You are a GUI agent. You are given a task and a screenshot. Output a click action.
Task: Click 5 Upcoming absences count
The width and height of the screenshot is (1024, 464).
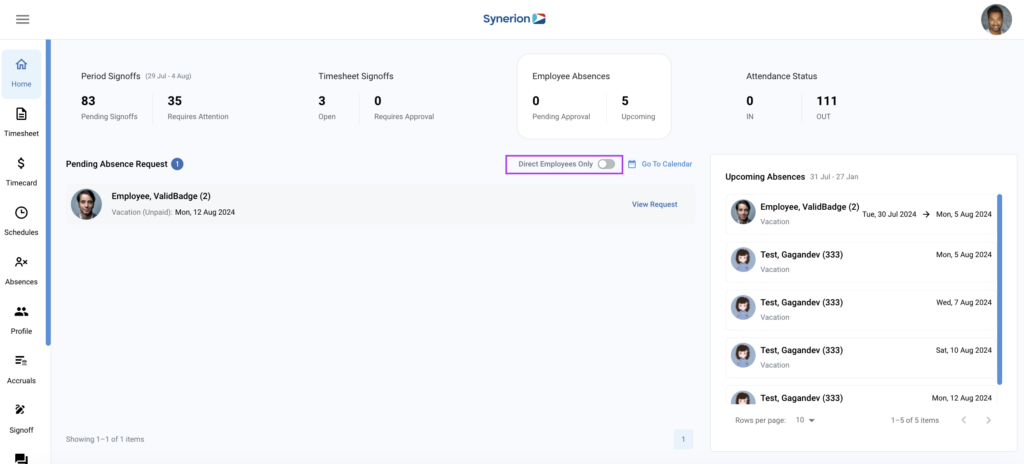(625, 101)
